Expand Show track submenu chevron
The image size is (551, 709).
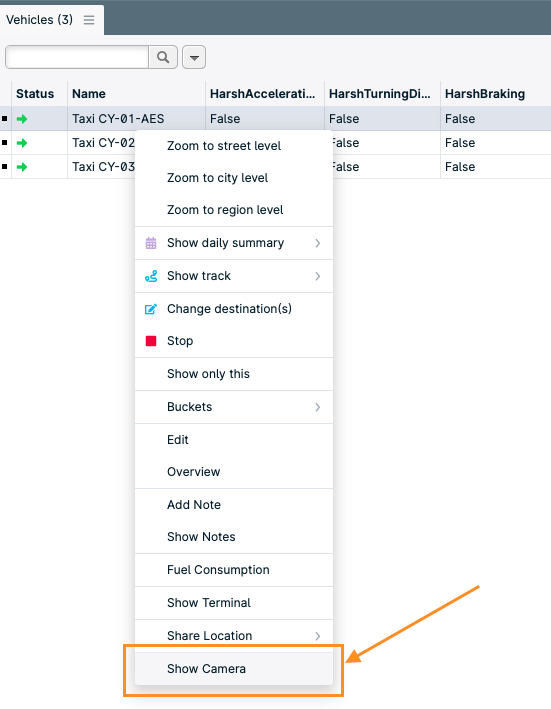pyautogui.click(x=318, y=276)
